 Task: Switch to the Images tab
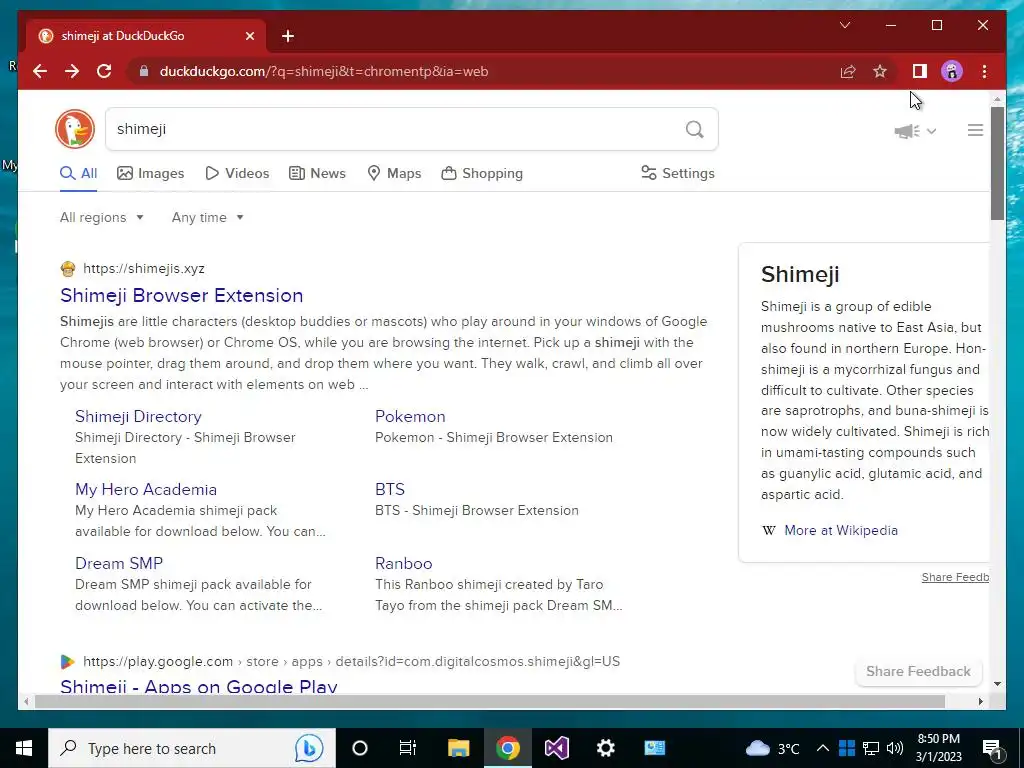coord(151,173)
